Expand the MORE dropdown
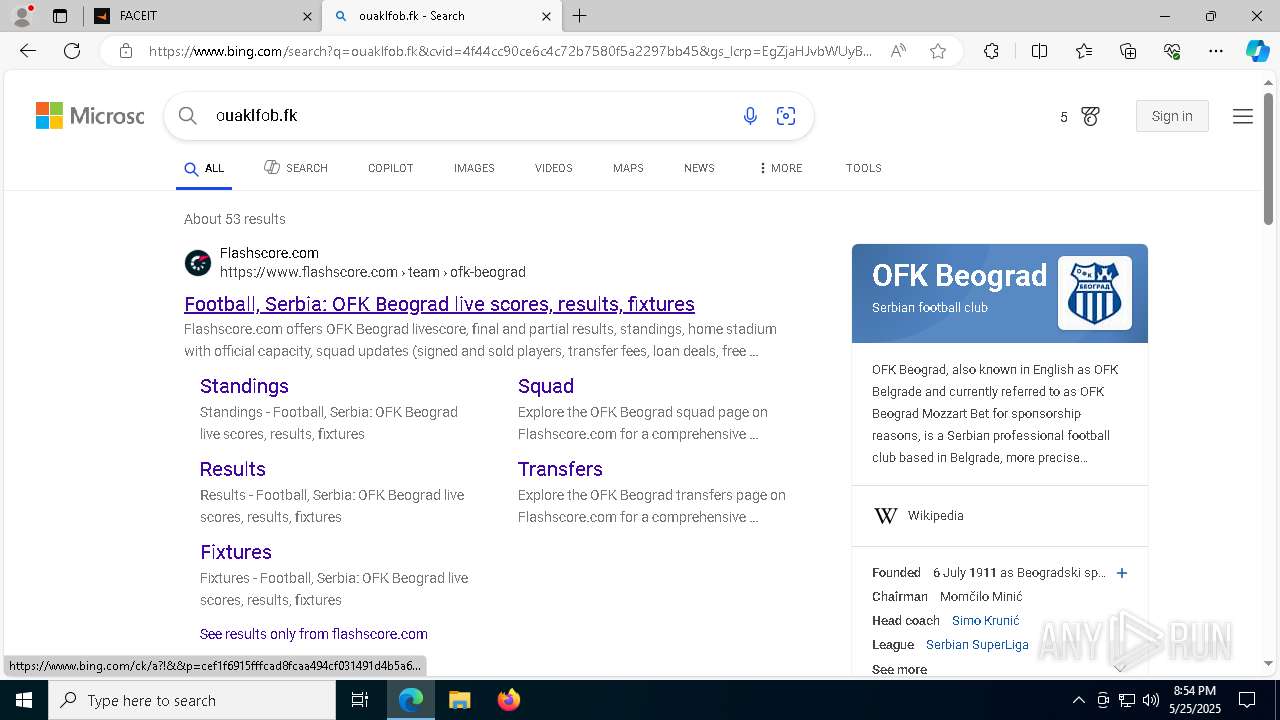This screenshot has height=720, width=1280. click(x=781, y=168)
